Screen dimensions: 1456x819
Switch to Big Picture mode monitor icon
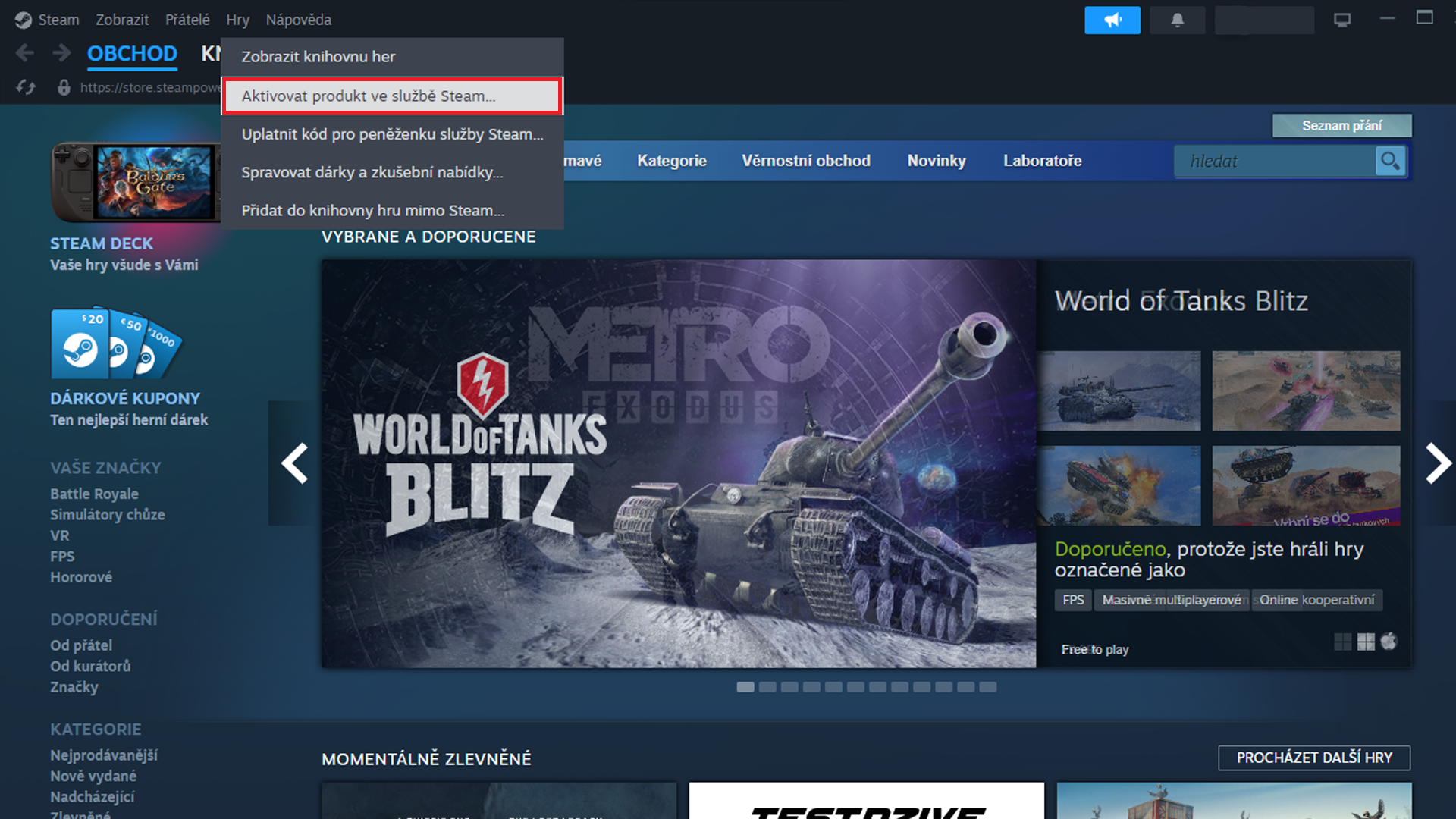coord(1342,20)
